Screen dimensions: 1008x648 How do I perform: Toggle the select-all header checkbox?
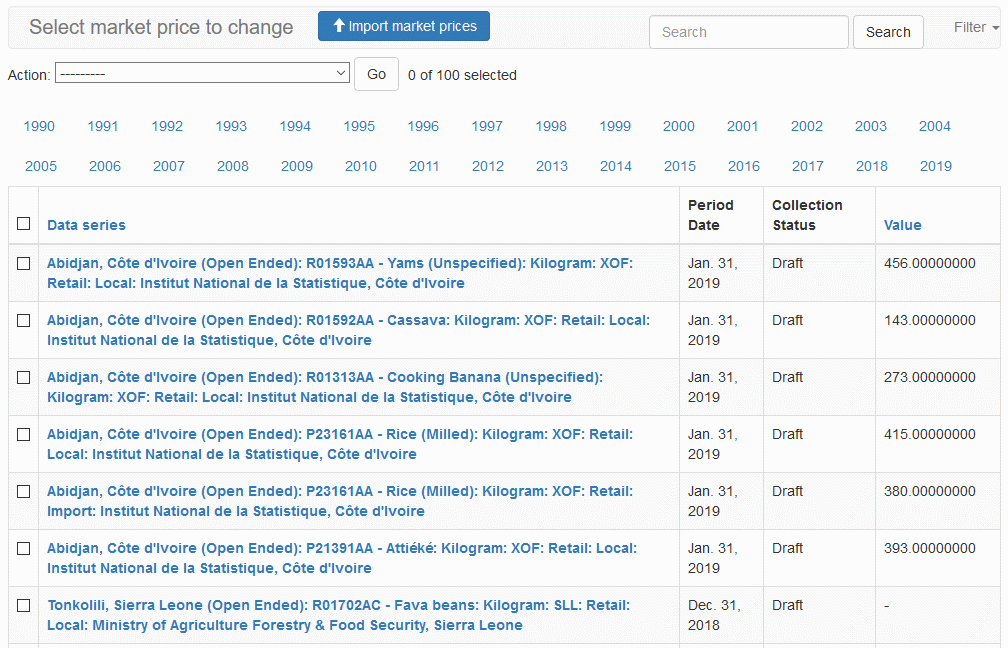tap(24, 224)
